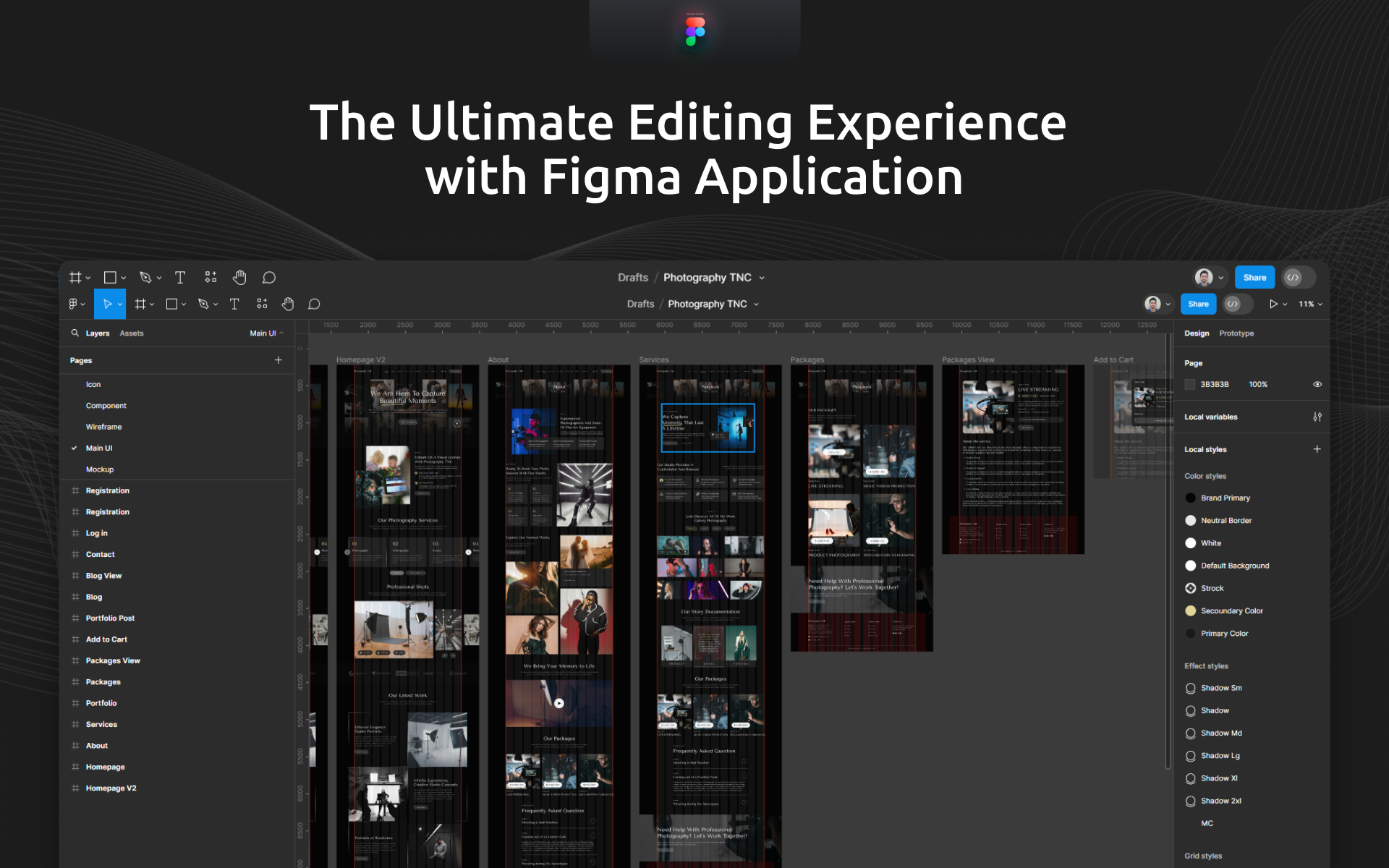Select the Comment tool in lower toolbar

coord(314,304)
